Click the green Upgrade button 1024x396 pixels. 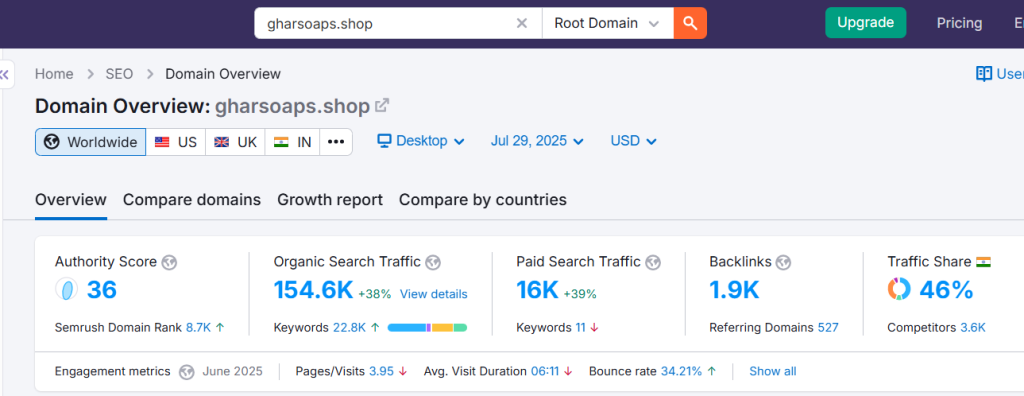pyautogui.click(x=865, y=23)
